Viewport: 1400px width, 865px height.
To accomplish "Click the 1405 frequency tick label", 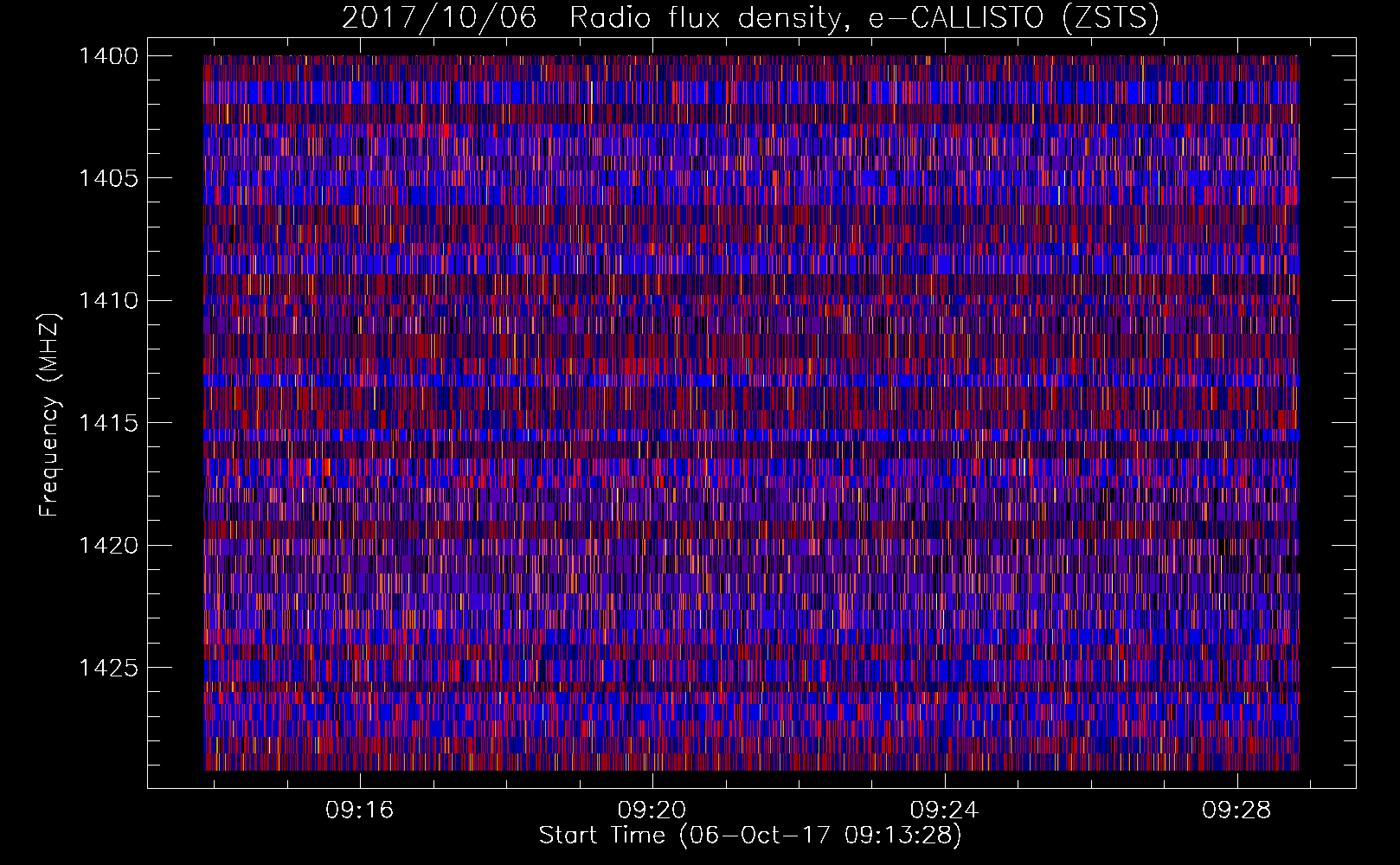I will [108, 178].
